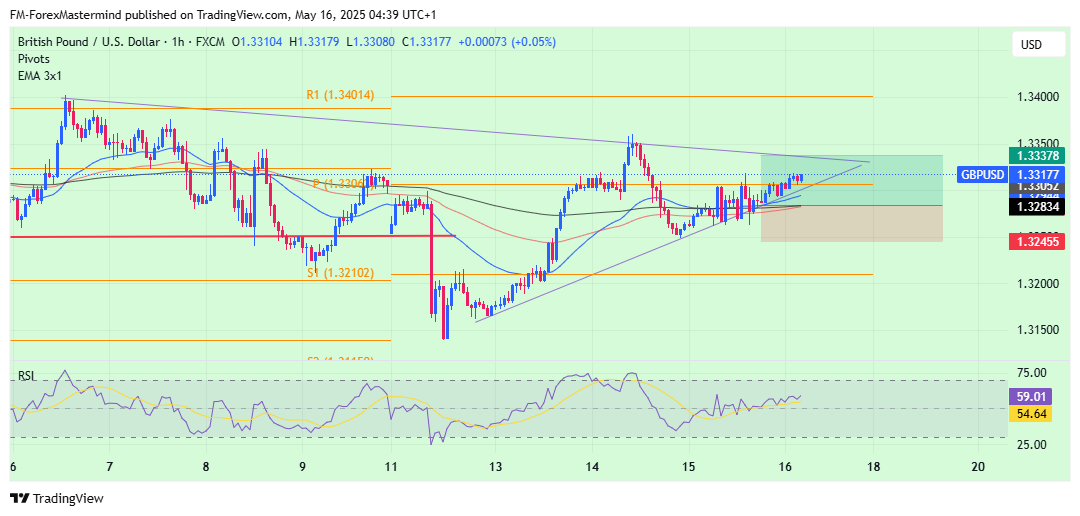Screen dimensions: 1080x516
Task: Click the 25.00 RSI axis label
Action: coord(1031,444)
